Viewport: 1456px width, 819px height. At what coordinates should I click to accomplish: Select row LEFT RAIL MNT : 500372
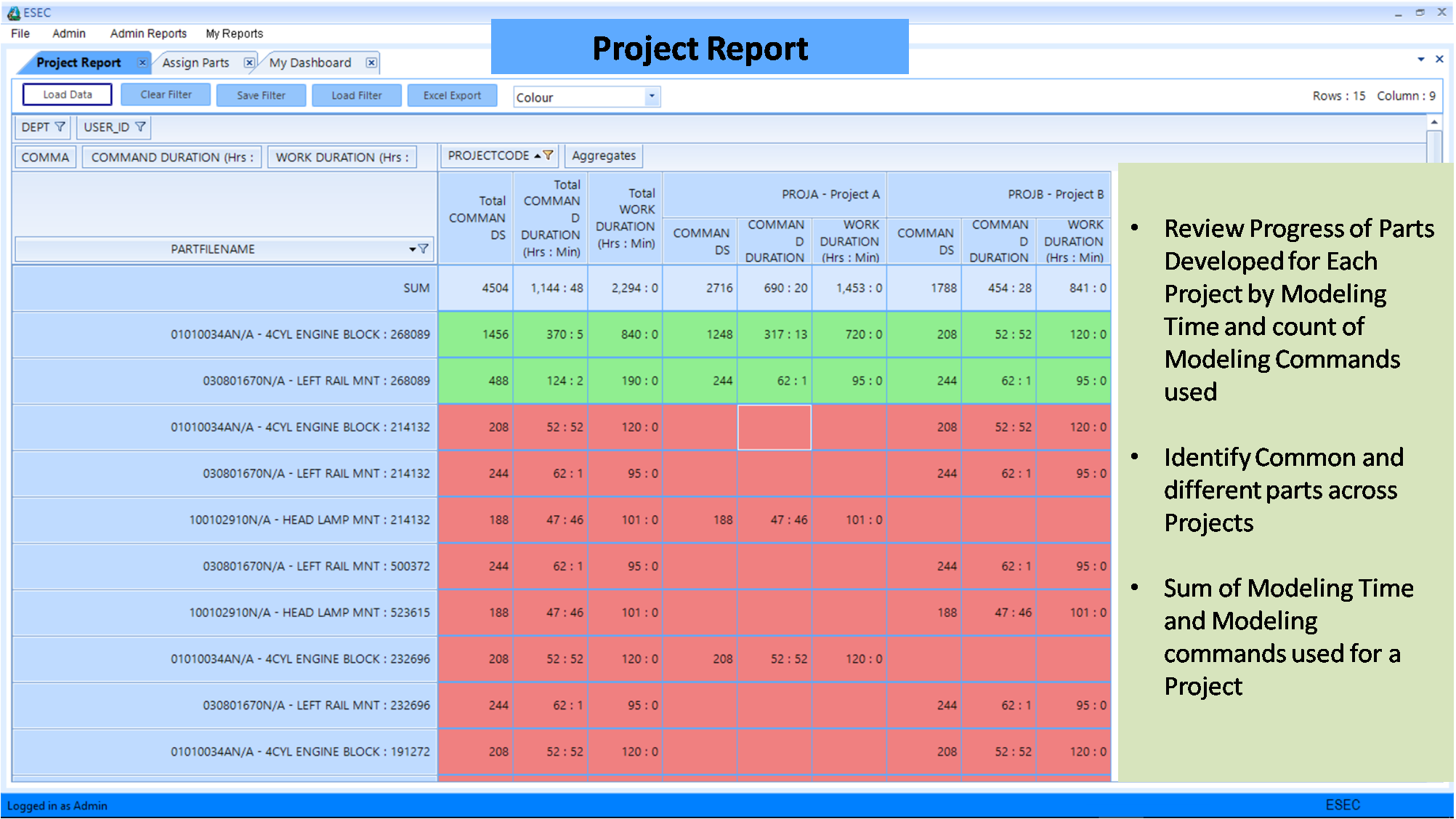pyautogui.click(x=225, y=566)
